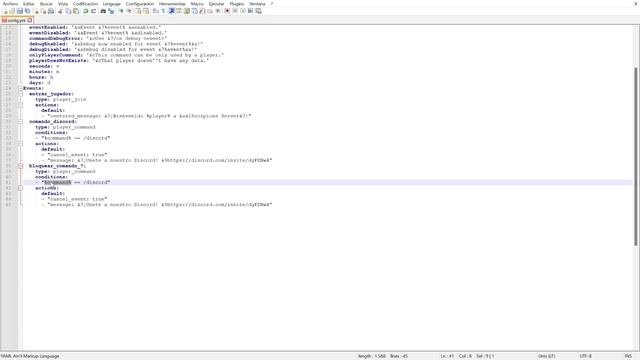
Task: Click the synchronize vertical scrolling icon
Action: click(x=138, y=11)
